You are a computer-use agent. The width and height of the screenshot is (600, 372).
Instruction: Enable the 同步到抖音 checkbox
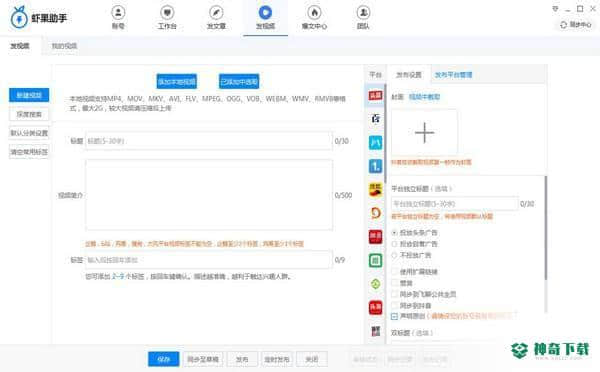pyautogui.click(x=394, y=305)
